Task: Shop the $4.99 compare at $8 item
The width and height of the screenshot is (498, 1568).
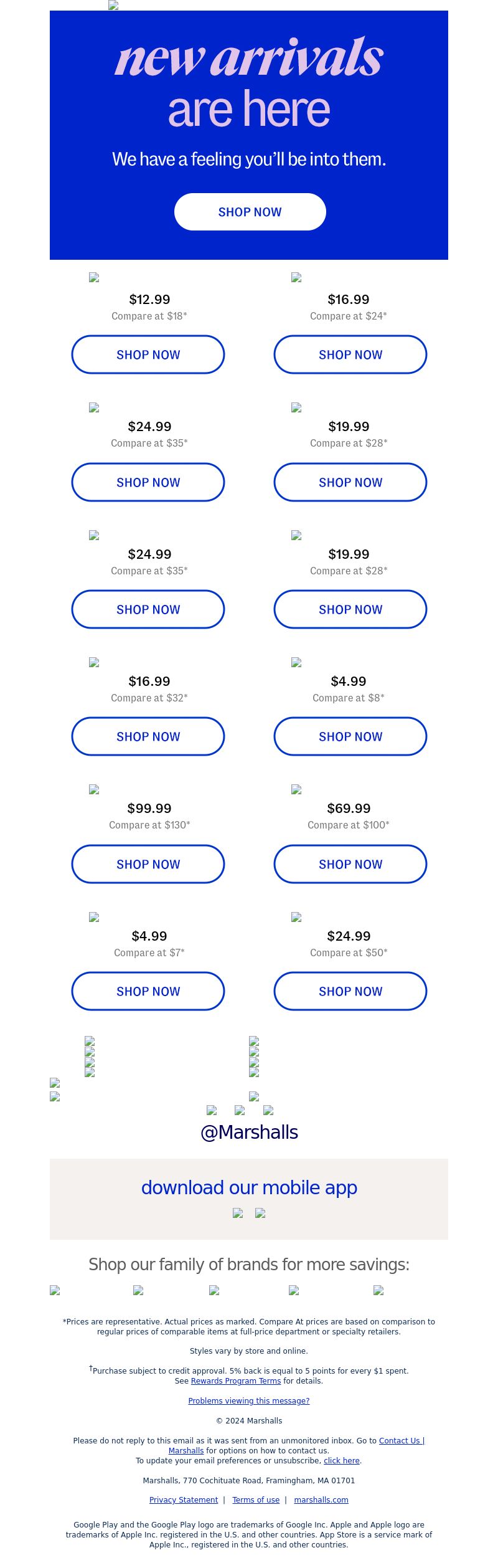Action: (x=350, y=736)
